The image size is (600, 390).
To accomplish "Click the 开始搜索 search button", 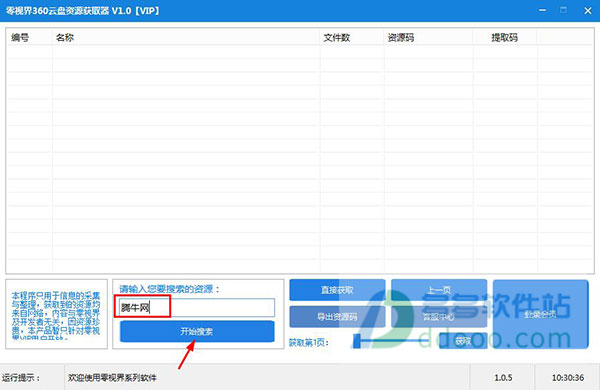I will 197,331.
